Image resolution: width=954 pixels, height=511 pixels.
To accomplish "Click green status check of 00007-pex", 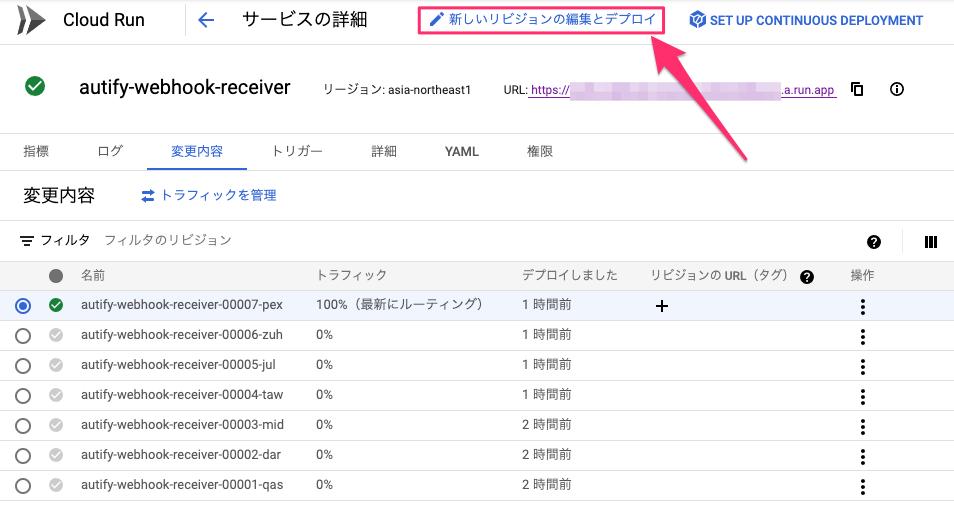I will [x=56, y=305].
